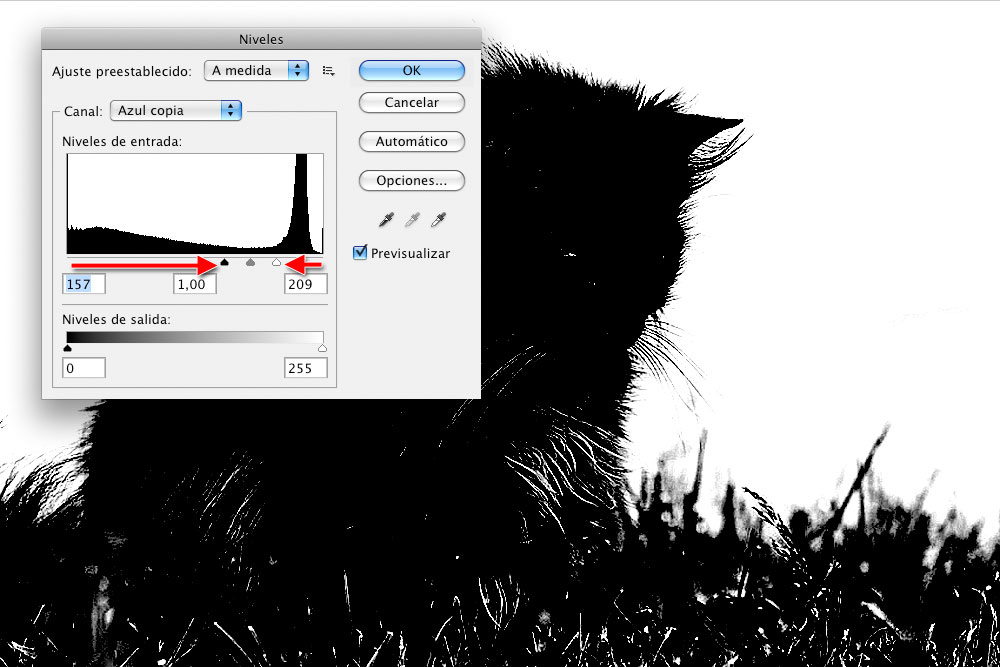
Task: Click the 'Canal:' label
Action: 83,111
